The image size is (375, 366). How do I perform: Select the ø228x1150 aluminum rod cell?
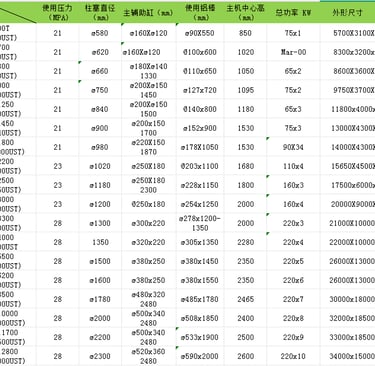(200, 185)
